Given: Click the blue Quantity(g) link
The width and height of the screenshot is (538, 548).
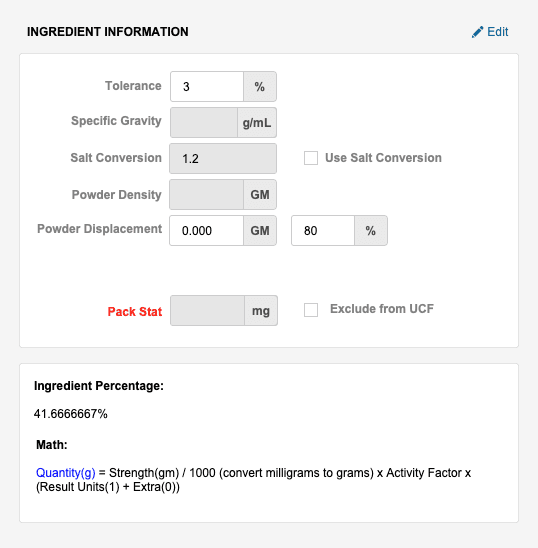Looking at the screenshot, I should click(x=66, y=473).
